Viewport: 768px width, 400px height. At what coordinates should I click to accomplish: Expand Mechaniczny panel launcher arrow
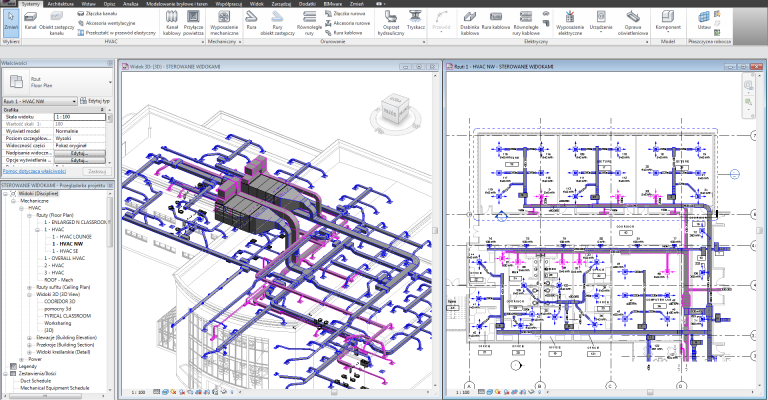tap(240, 42)
